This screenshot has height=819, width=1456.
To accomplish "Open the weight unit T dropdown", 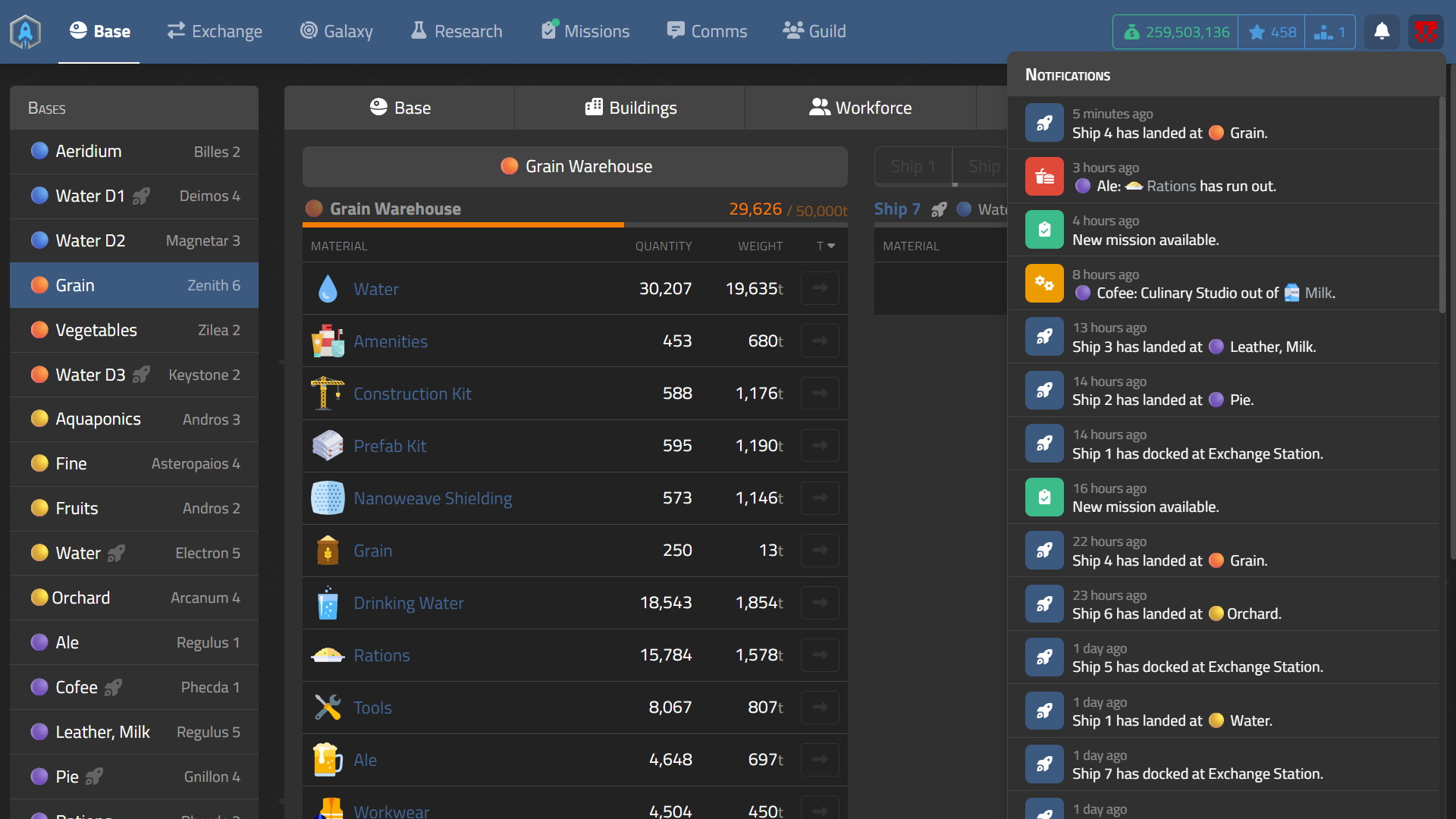I will (x=825, y=246).
